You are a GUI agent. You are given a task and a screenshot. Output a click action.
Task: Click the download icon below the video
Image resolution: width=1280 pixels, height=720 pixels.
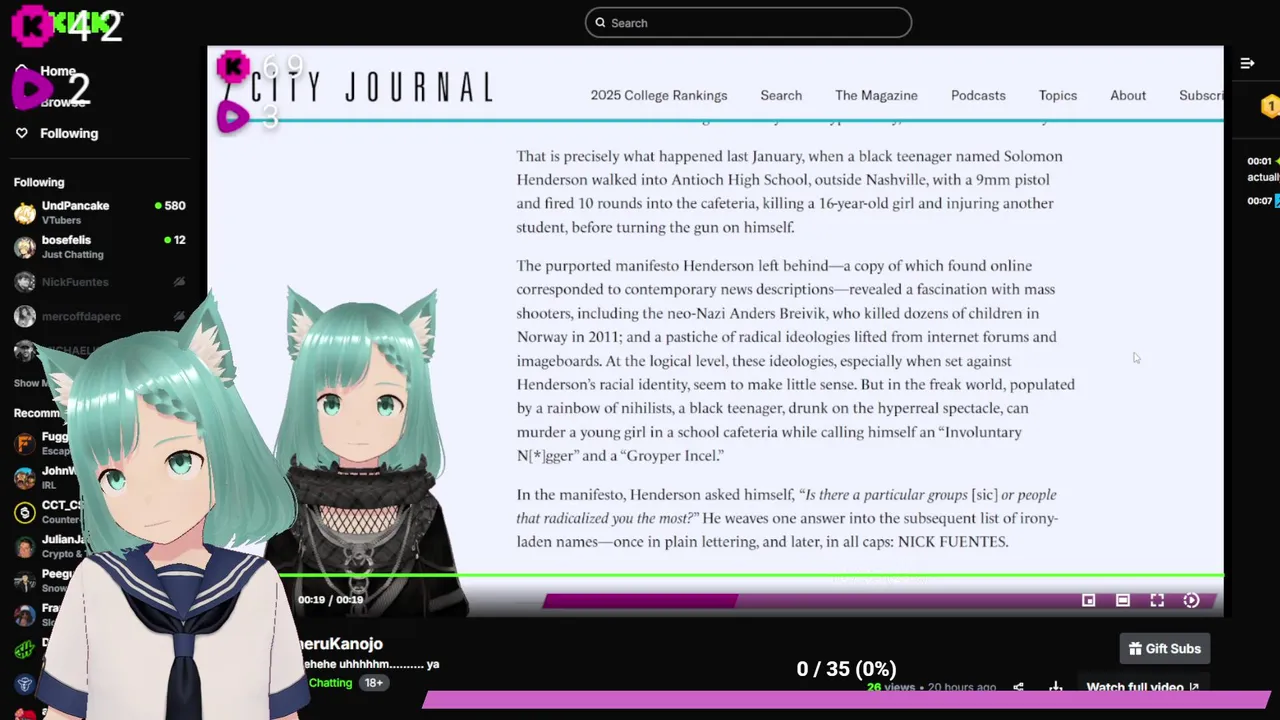(1055, 688)
